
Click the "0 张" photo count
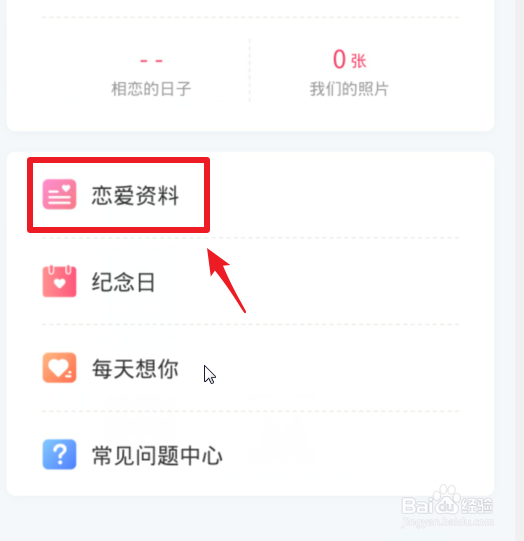(349, 59)
